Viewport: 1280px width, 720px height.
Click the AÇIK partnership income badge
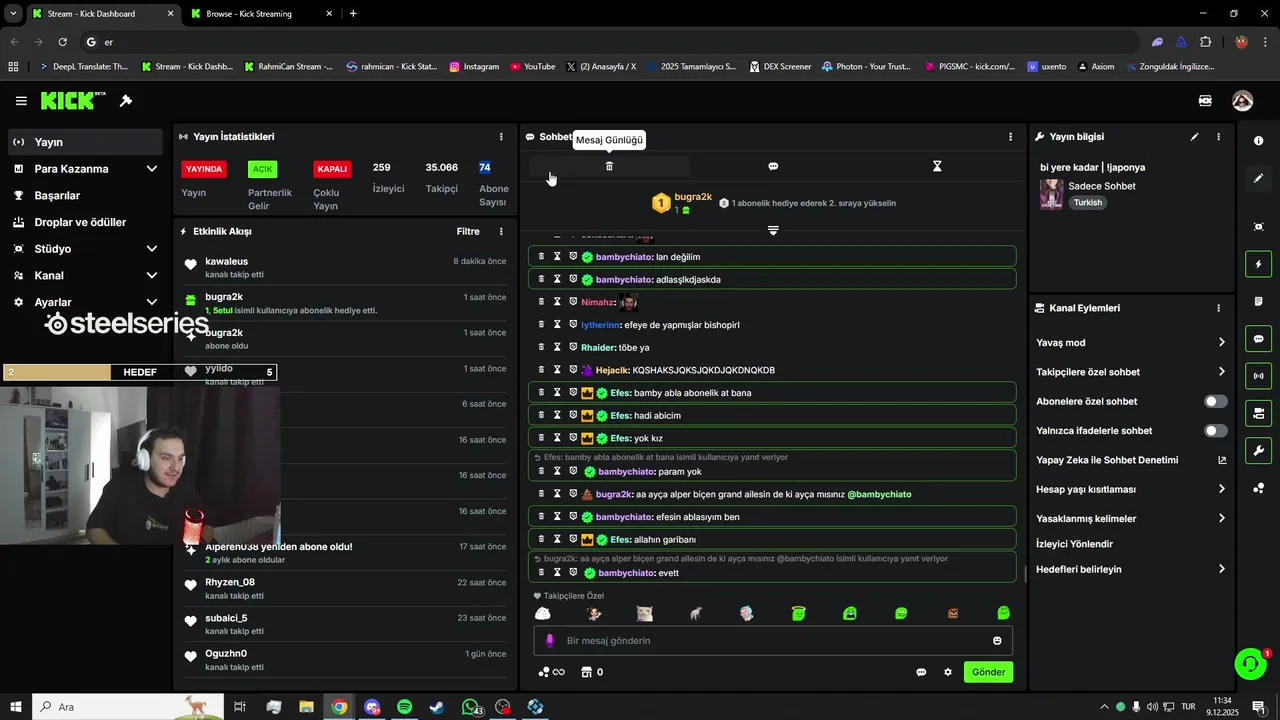[x=262, y=169]
